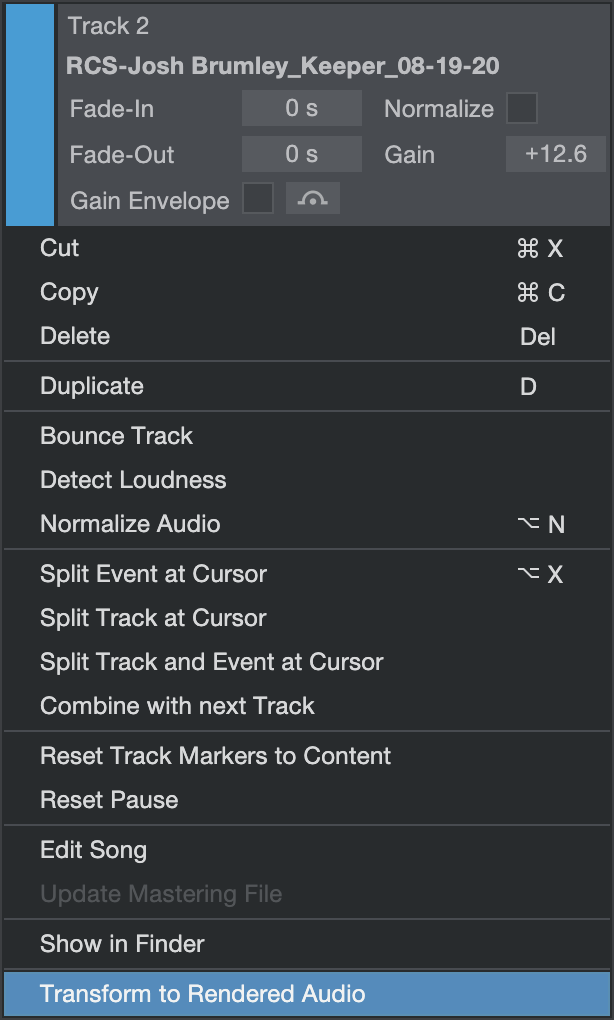Toggle the Gain Envelope checkbox
Image resolution: width=614 pixels, height=1020 pixels.
coord(258,199)
